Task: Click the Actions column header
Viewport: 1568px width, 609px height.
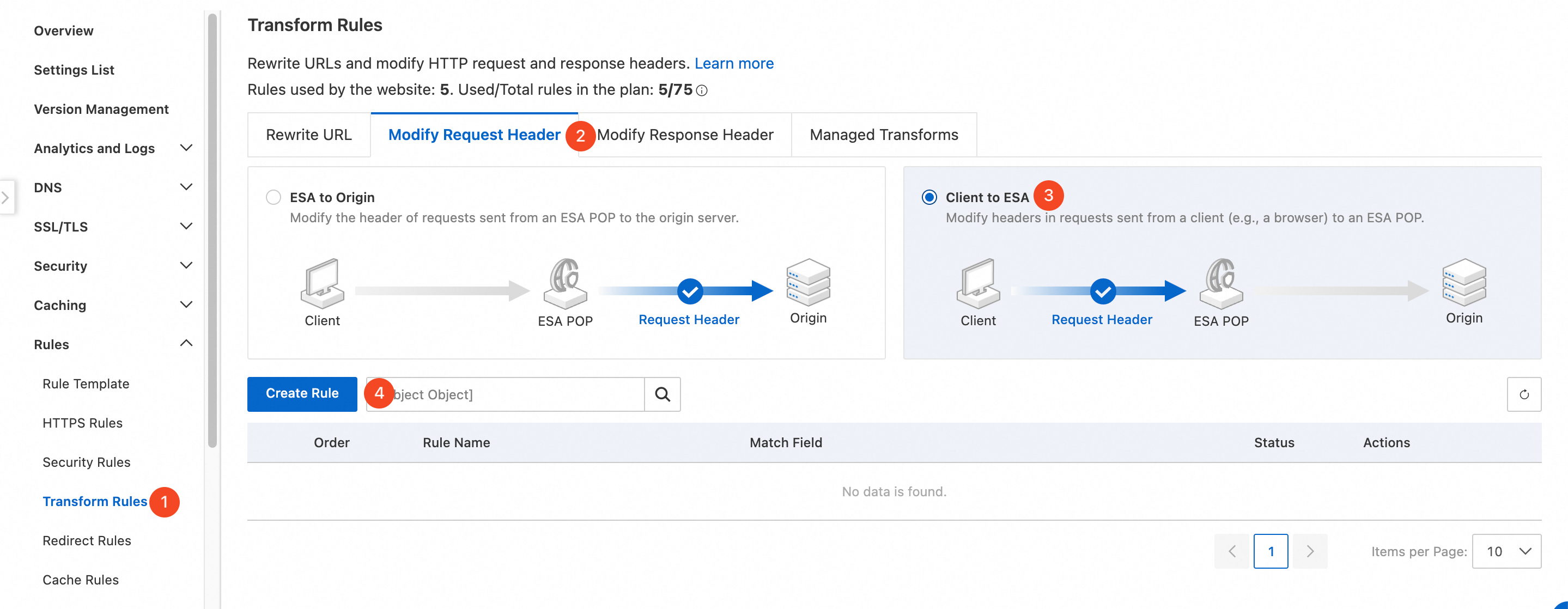Action: coord(1387,443)
